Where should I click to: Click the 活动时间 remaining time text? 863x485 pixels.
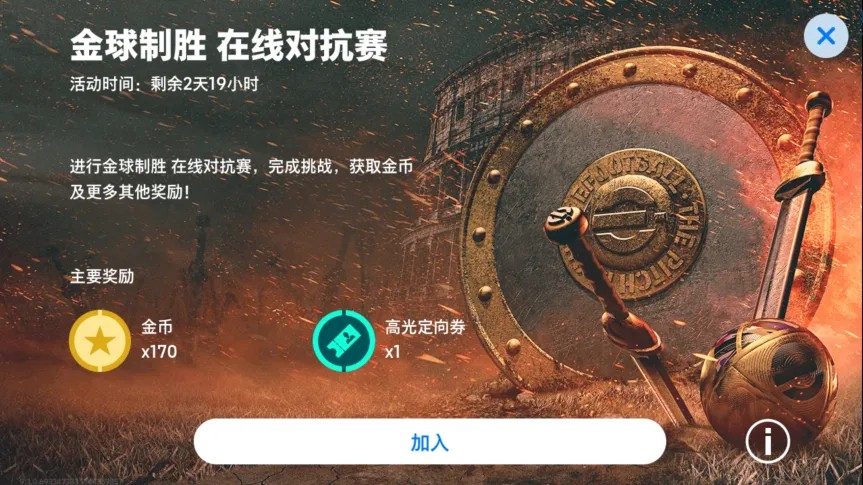(164, 84)
